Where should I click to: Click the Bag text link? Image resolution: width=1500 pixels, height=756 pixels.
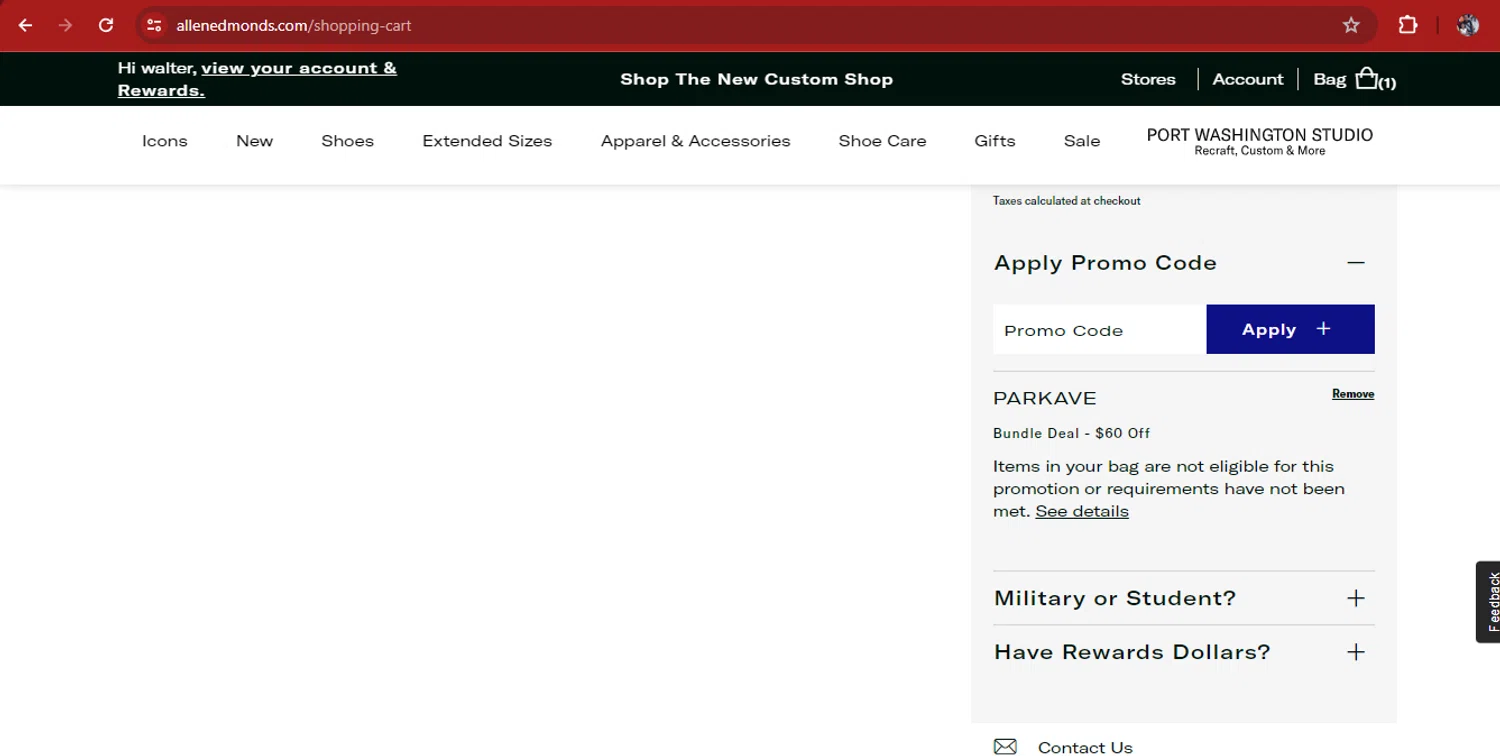1329,79
